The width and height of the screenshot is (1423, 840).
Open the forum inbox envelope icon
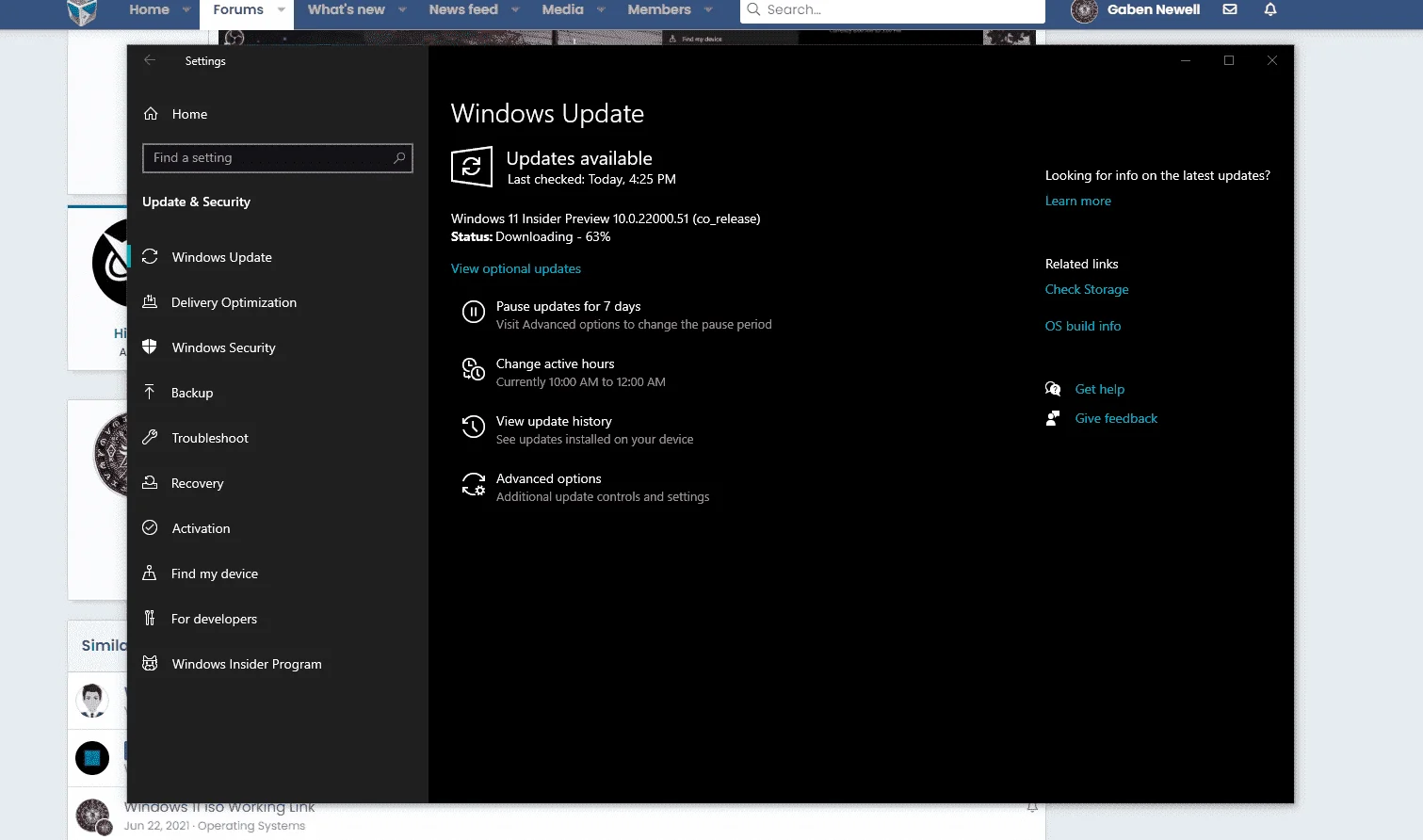click(x=1230, y=9)
